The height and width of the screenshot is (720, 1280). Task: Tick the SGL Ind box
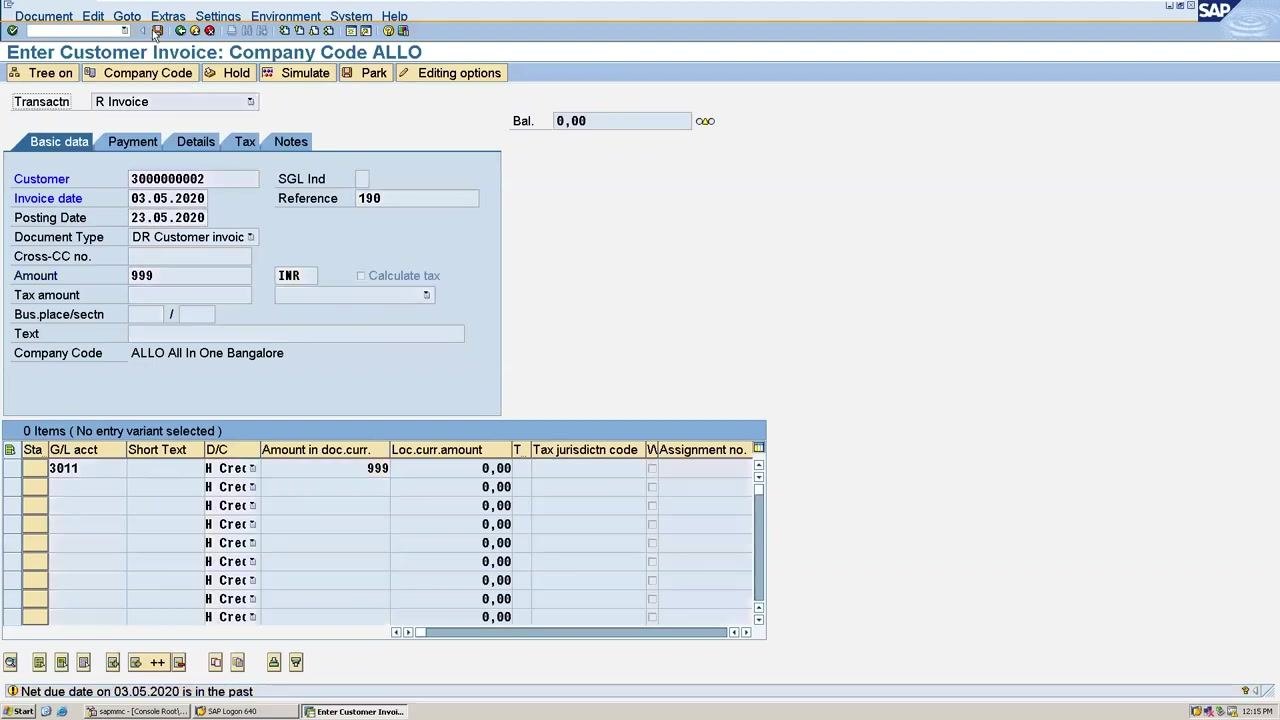pos(362,179)
